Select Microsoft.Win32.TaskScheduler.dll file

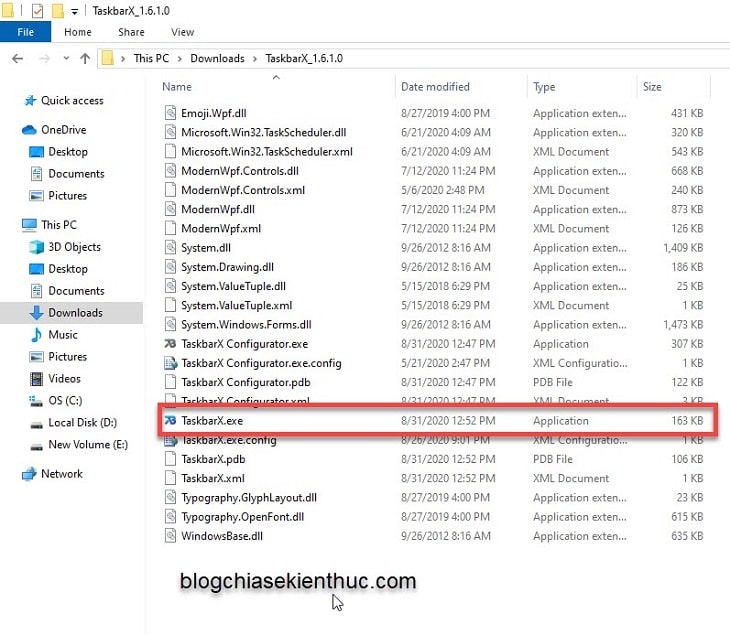[264, 132]
